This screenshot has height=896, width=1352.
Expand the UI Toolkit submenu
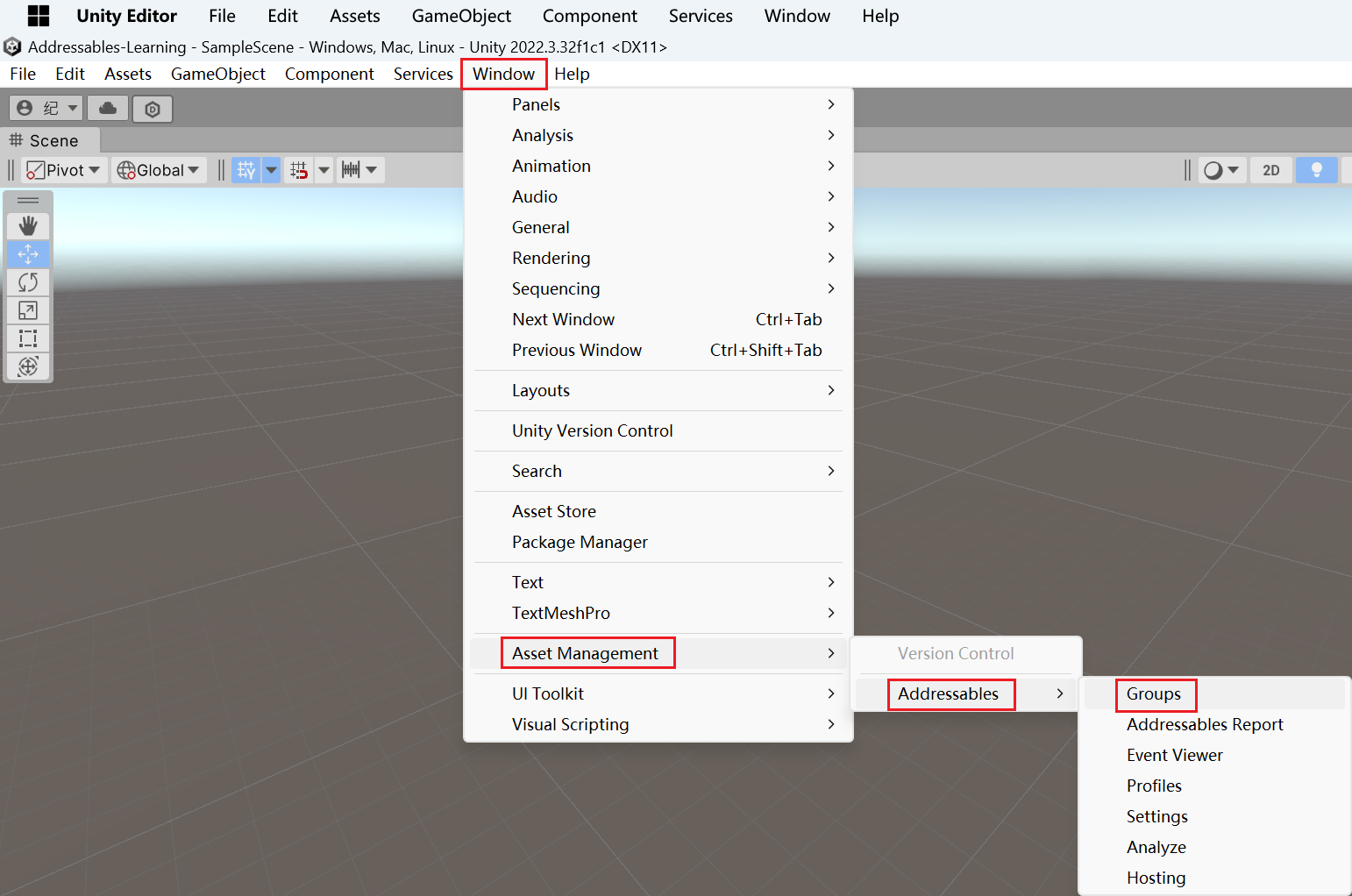pyautogui.click(x=658, y=693)
